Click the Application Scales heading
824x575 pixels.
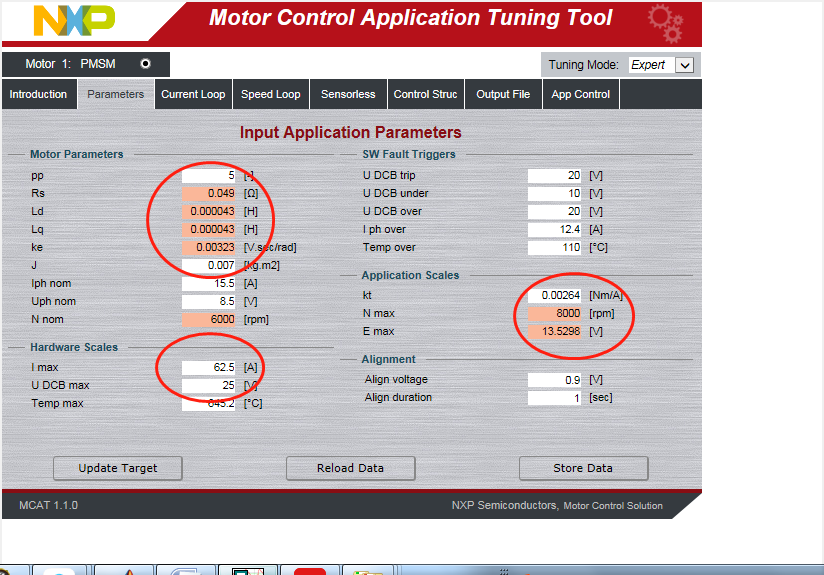click(410, 275)
